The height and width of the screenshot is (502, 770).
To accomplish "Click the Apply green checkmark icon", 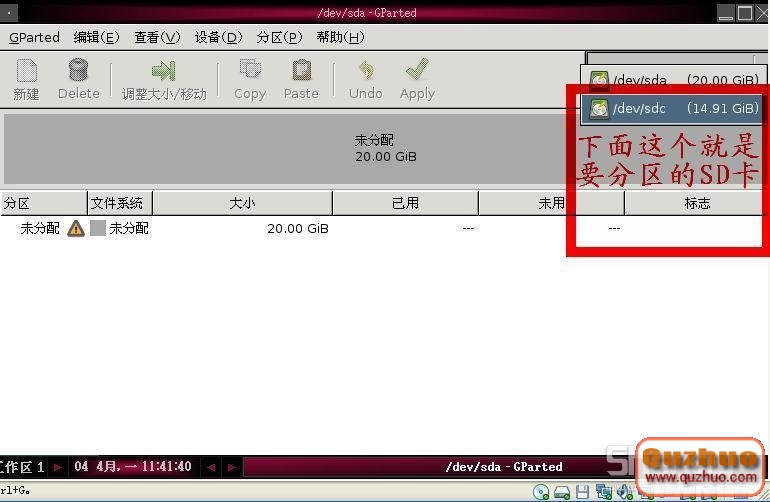I will click(417, 69).
